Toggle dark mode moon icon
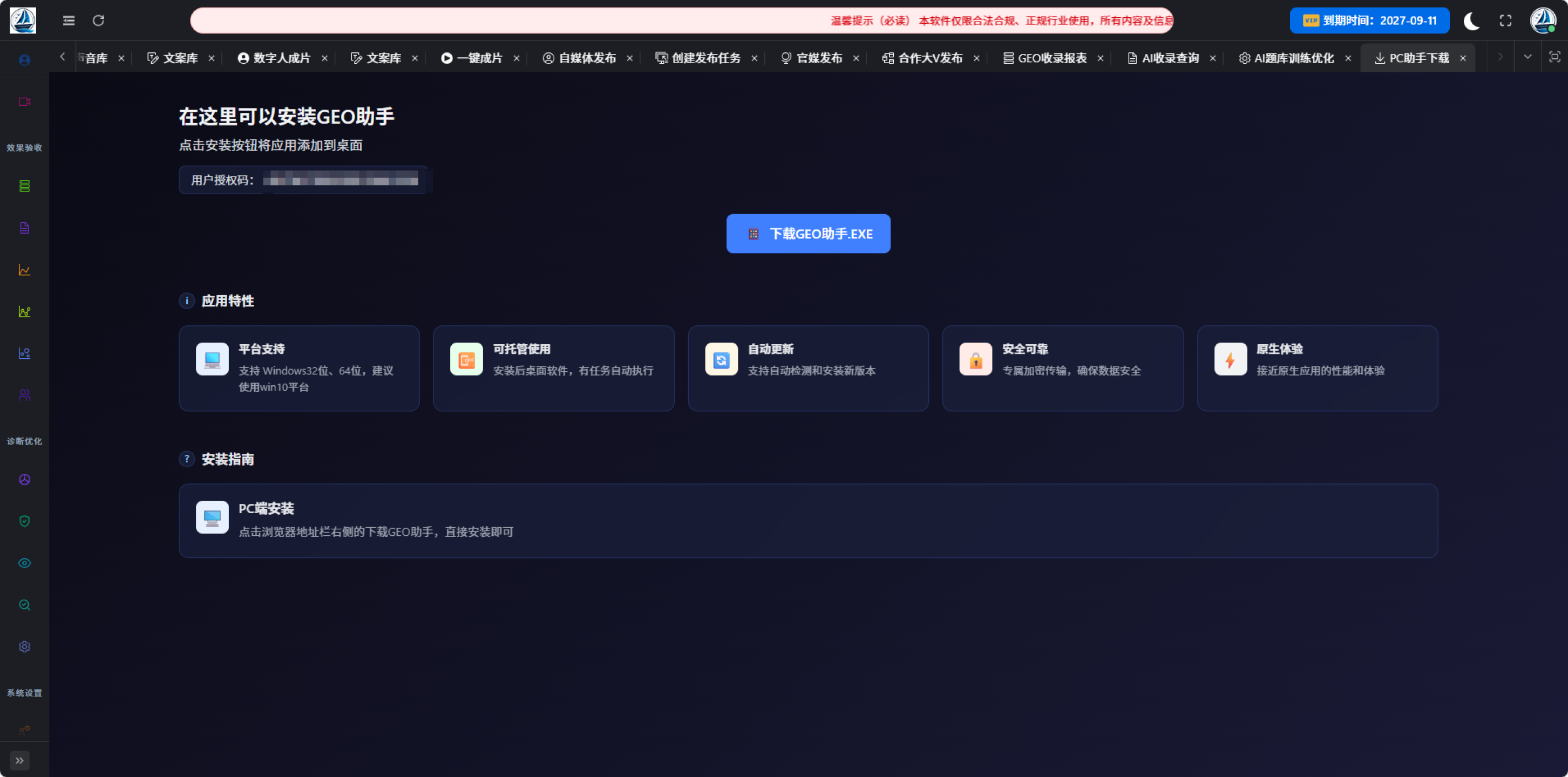The width and height of the screenshot is (1568, 777). click(1471, 21)
